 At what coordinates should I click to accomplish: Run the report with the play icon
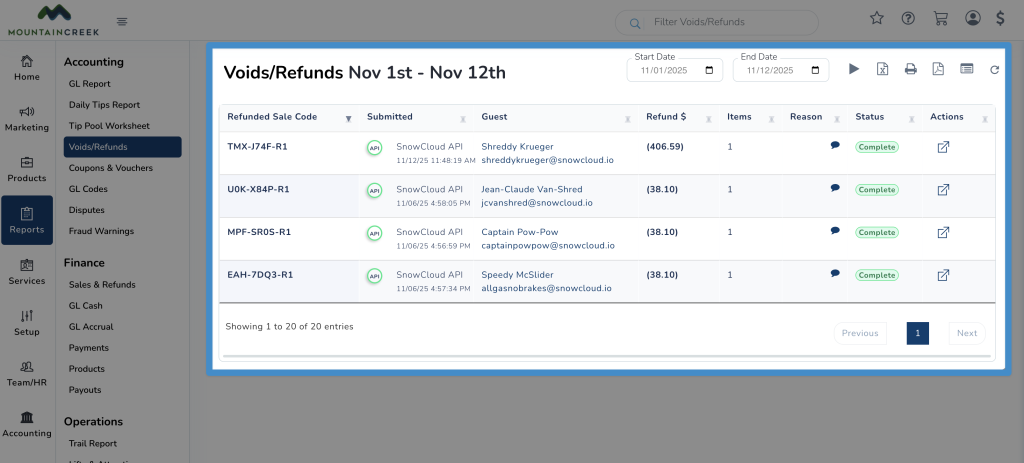point(854,69)
